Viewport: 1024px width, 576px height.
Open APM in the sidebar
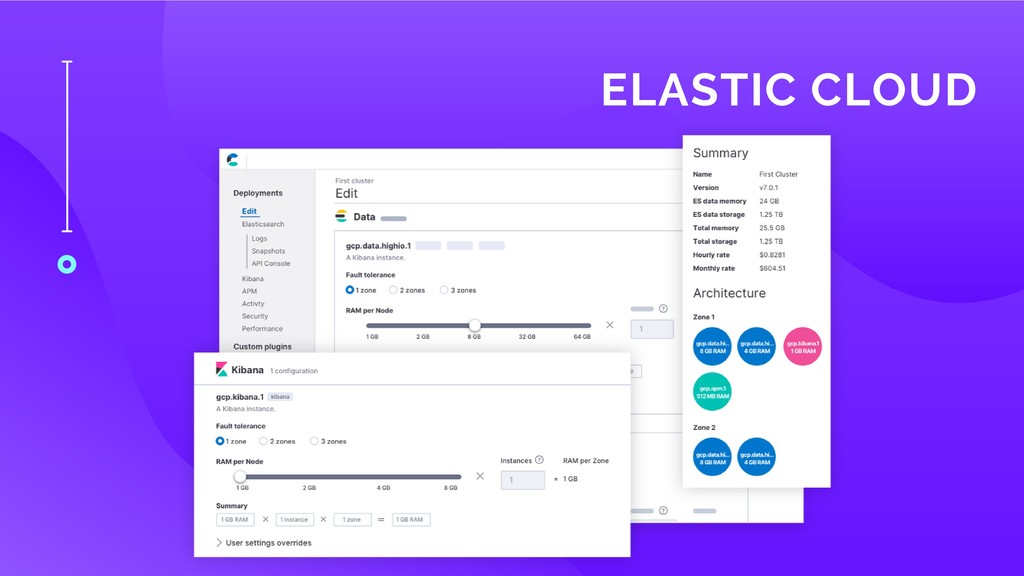tap(249, 291)
